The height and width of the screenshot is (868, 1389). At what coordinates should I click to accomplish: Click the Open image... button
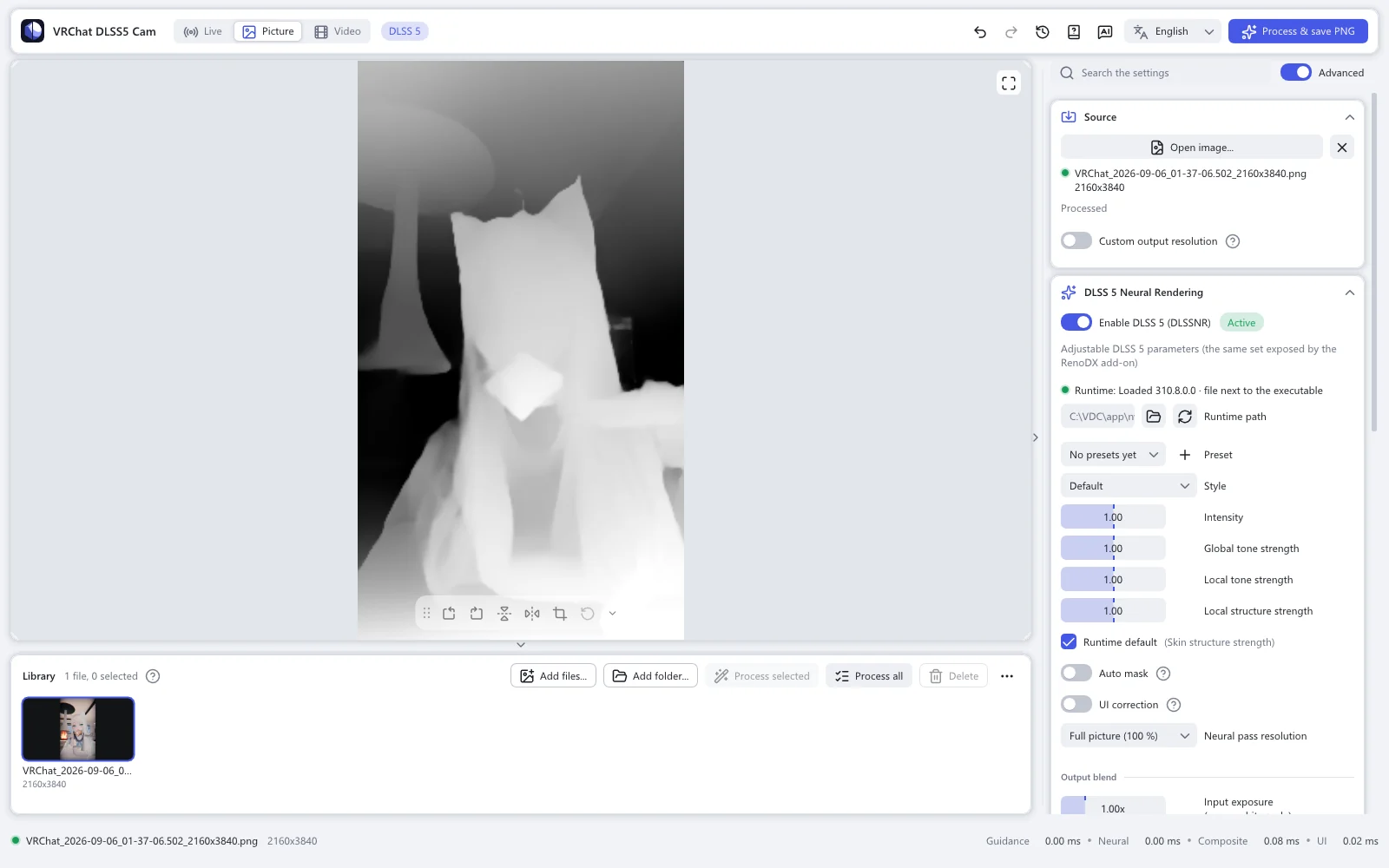click(1192, 148)
